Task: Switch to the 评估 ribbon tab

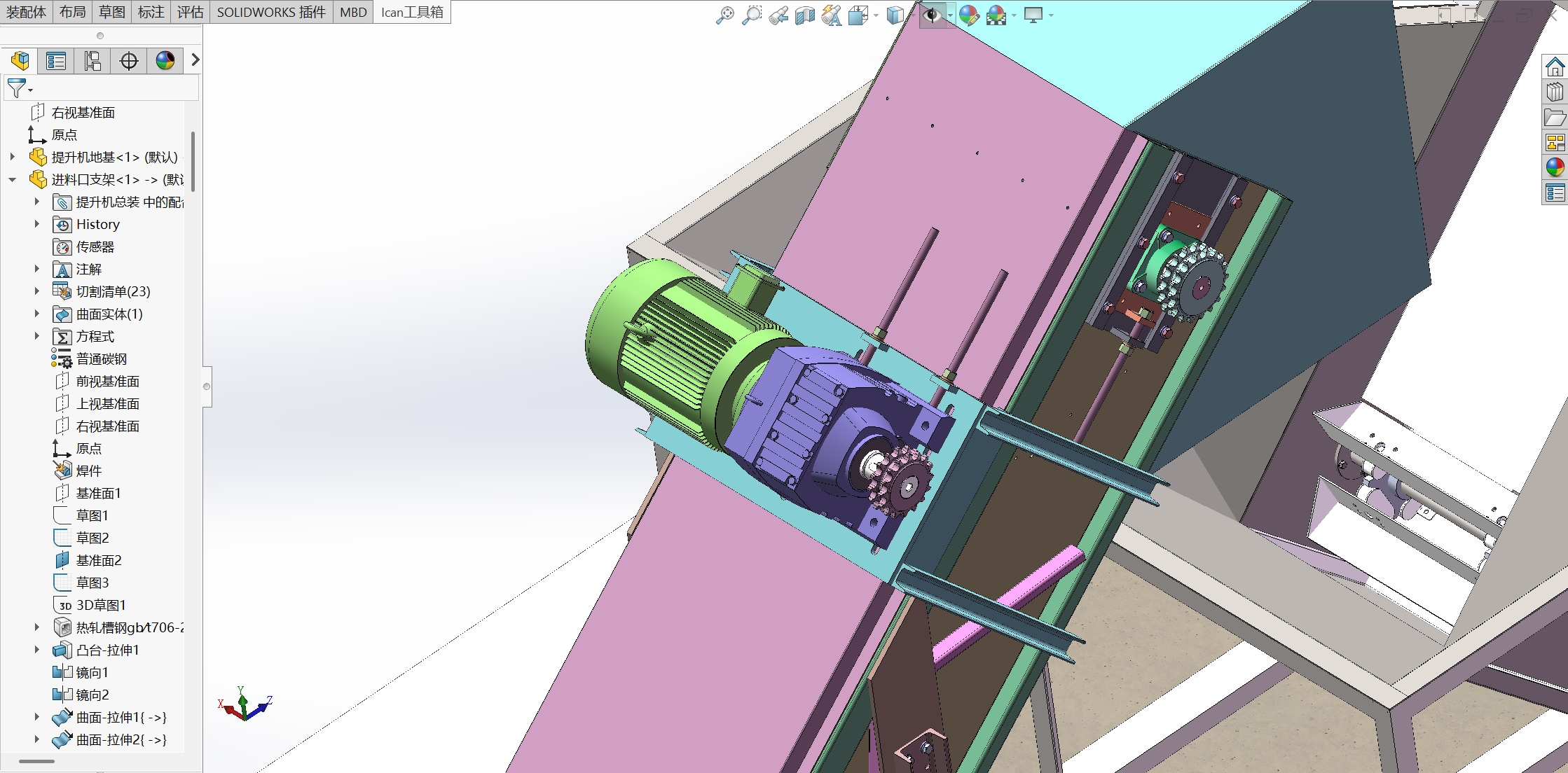Action: point(191,12)
